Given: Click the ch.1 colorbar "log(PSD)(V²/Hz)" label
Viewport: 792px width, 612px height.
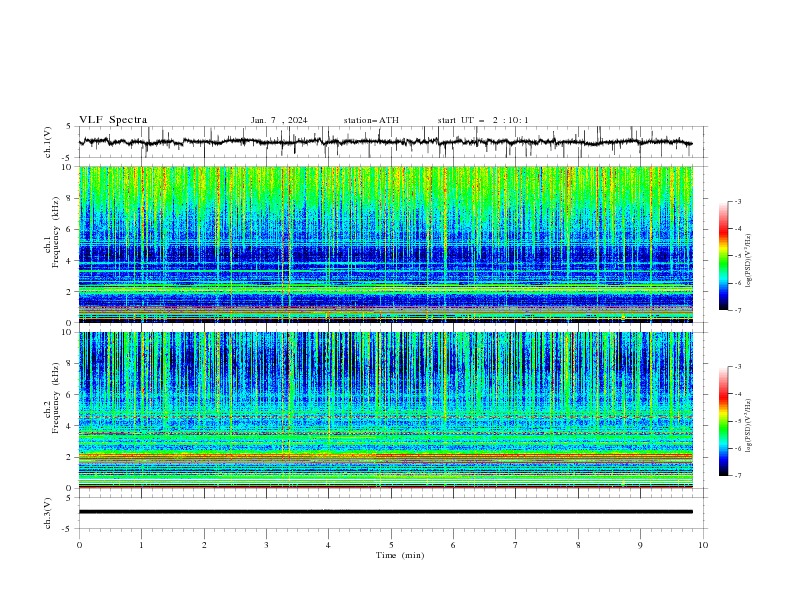Looking at the screenshot, I should click(748, 261).
